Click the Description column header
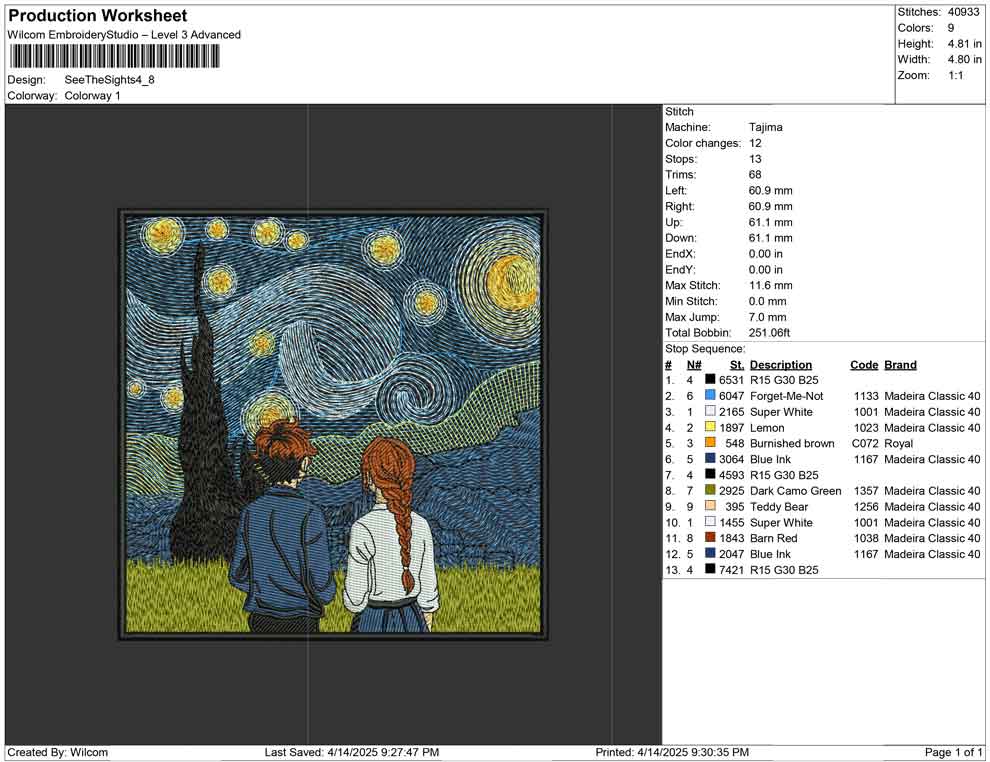Screen dimensions: 990x762 click(x=781, y=365)
